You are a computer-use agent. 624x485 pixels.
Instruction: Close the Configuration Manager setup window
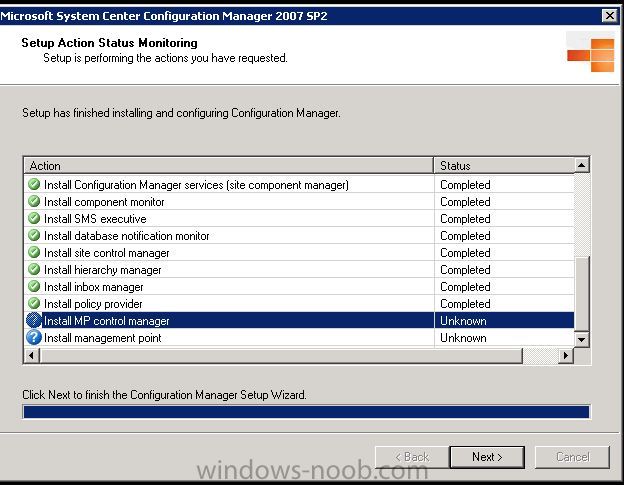point(610,16)
